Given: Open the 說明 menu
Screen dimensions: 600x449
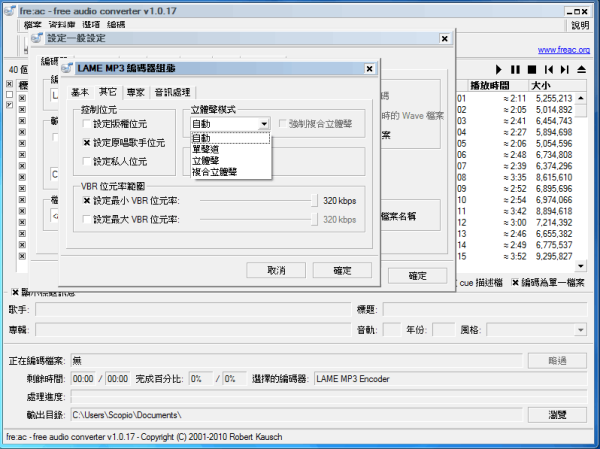Looking at the screenshot, I should click(x=580, y=25).
